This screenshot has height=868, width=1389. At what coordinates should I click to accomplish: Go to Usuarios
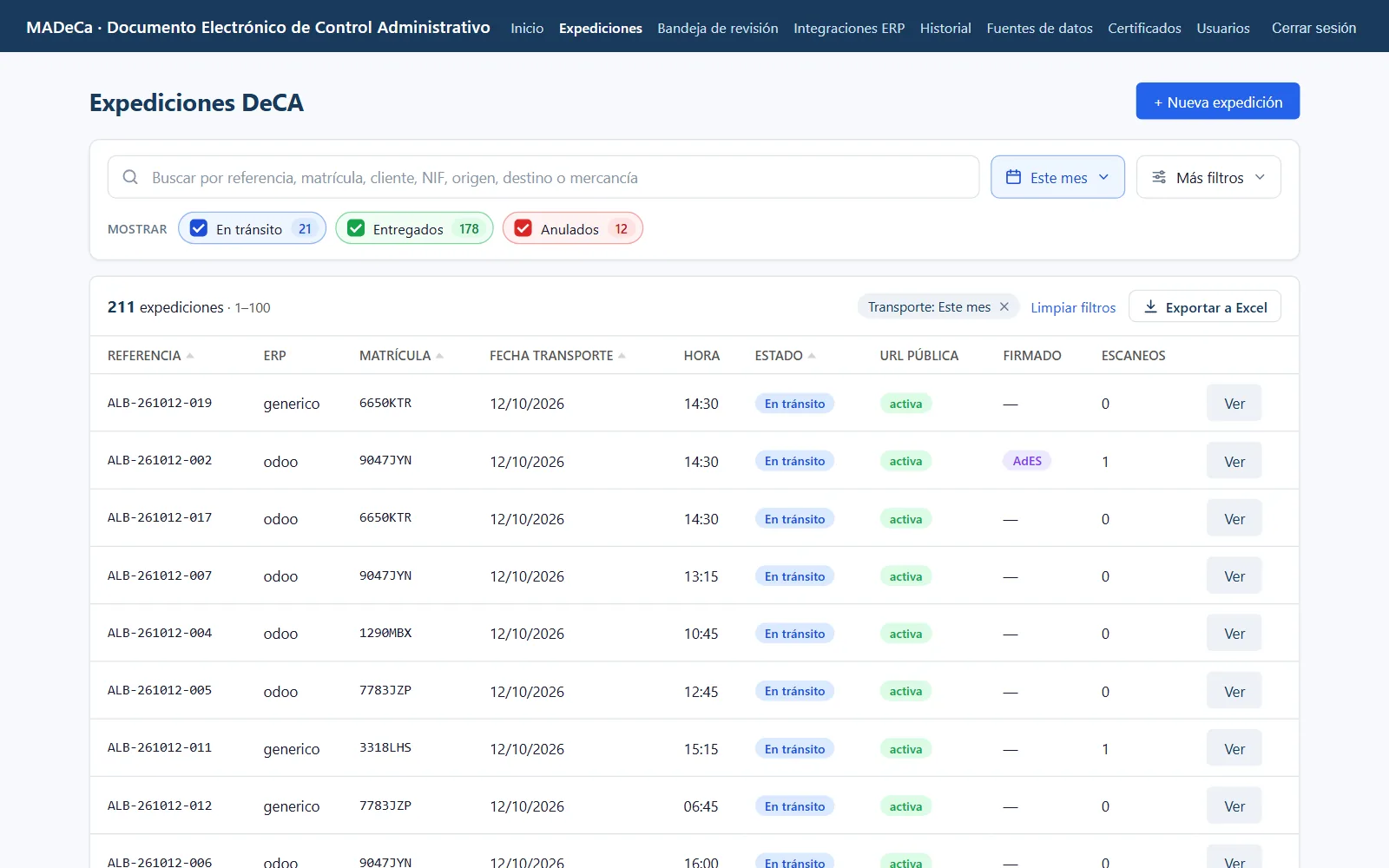(x=1223, y=28)
